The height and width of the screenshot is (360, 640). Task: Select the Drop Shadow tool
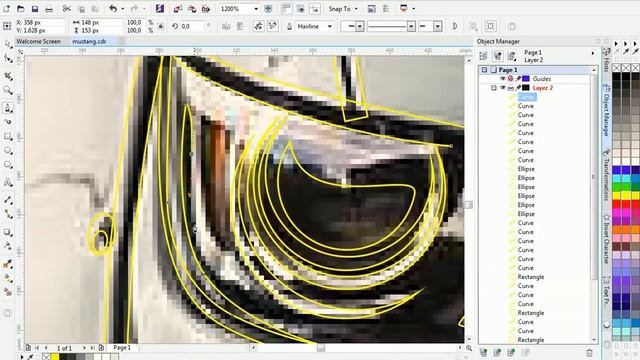8,232
